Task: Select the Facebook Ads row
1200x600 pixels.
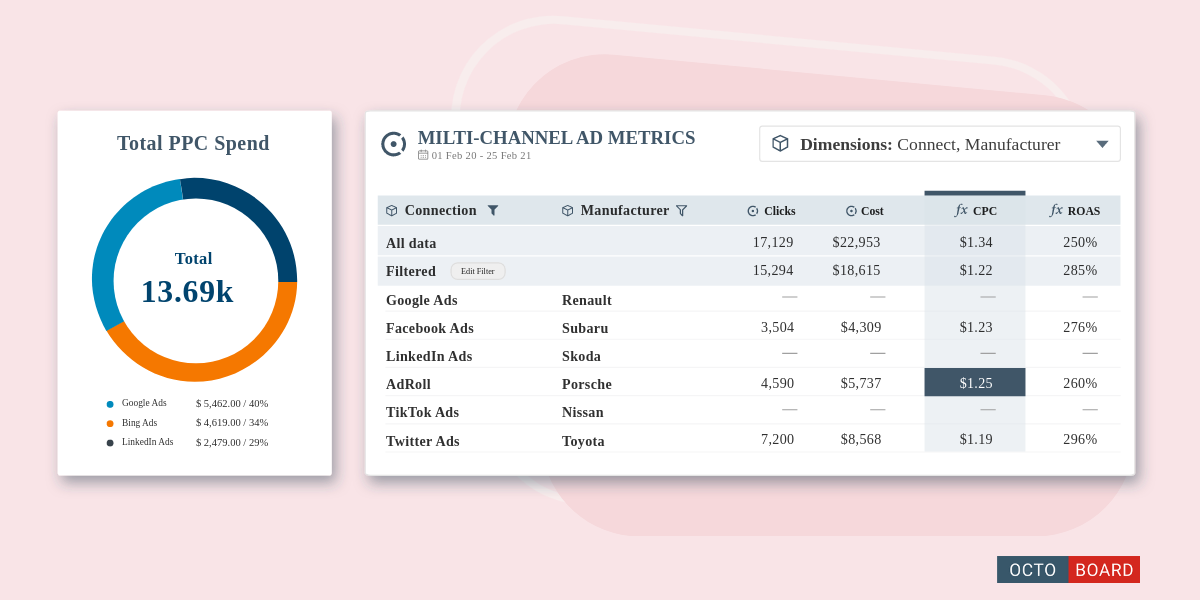Action: (x=749, y=327)
